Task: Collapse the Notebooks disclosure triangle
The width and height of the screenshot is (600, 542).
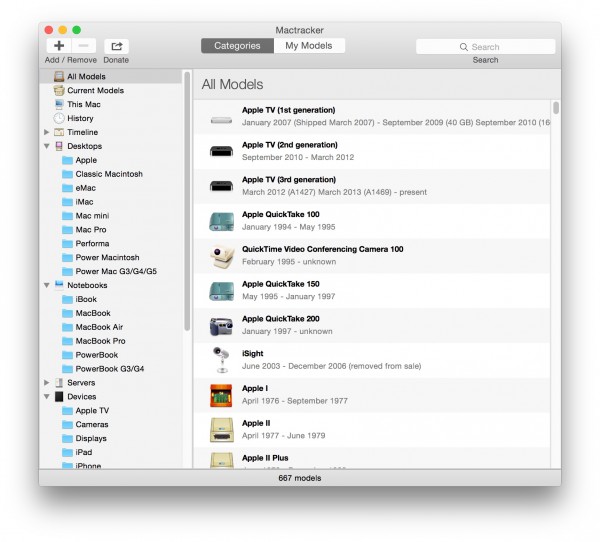Action: [x=47, y=285]
